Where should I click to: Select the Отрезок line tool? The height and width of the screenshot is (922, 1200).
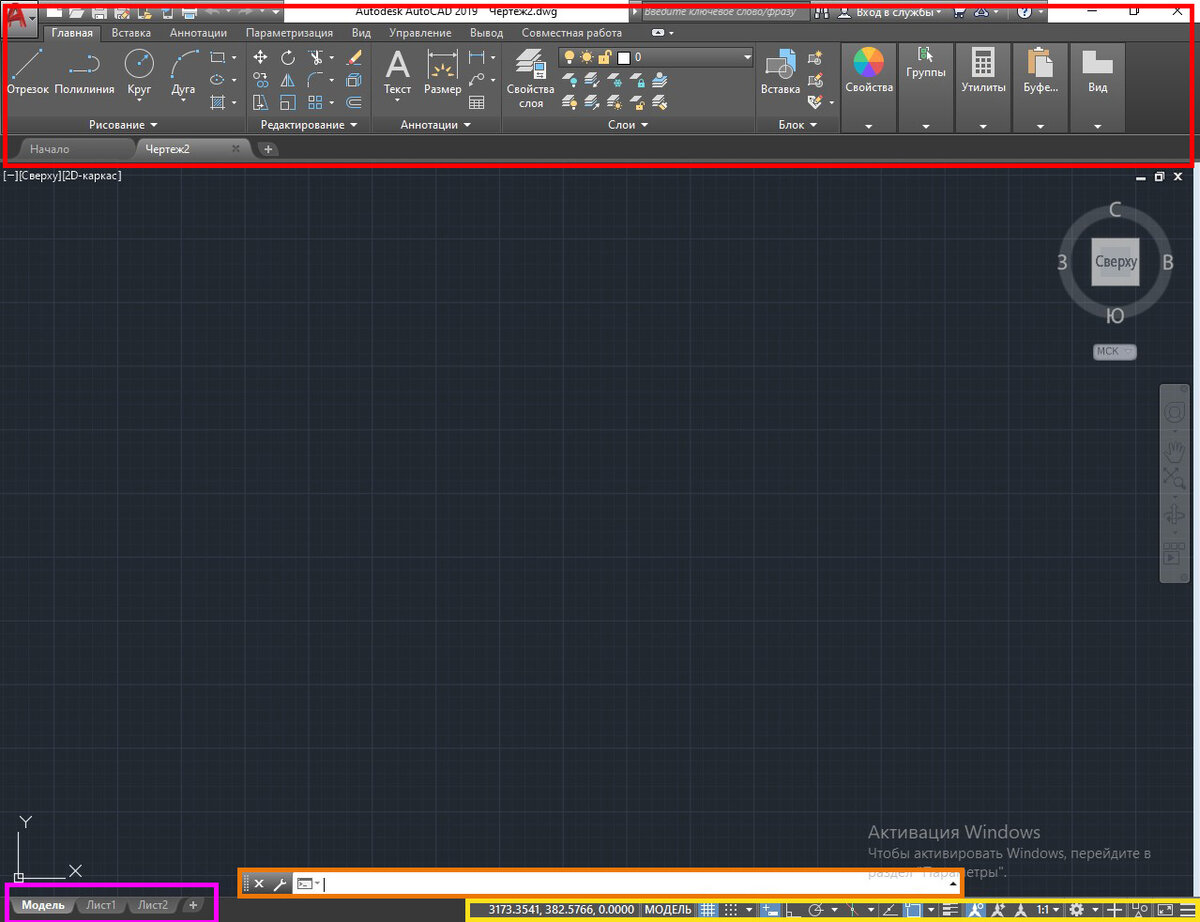click(27, 73)
